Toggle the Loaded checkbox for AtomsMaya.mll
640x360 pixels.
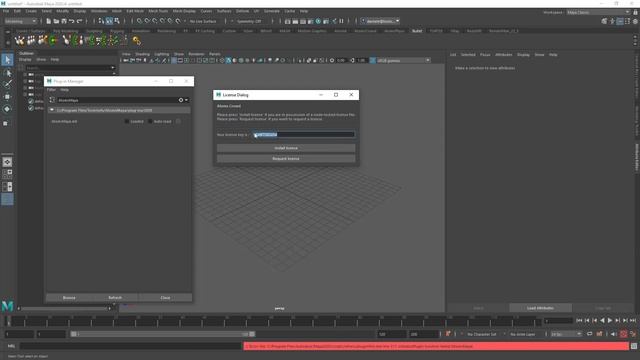(x=127, y=121)
